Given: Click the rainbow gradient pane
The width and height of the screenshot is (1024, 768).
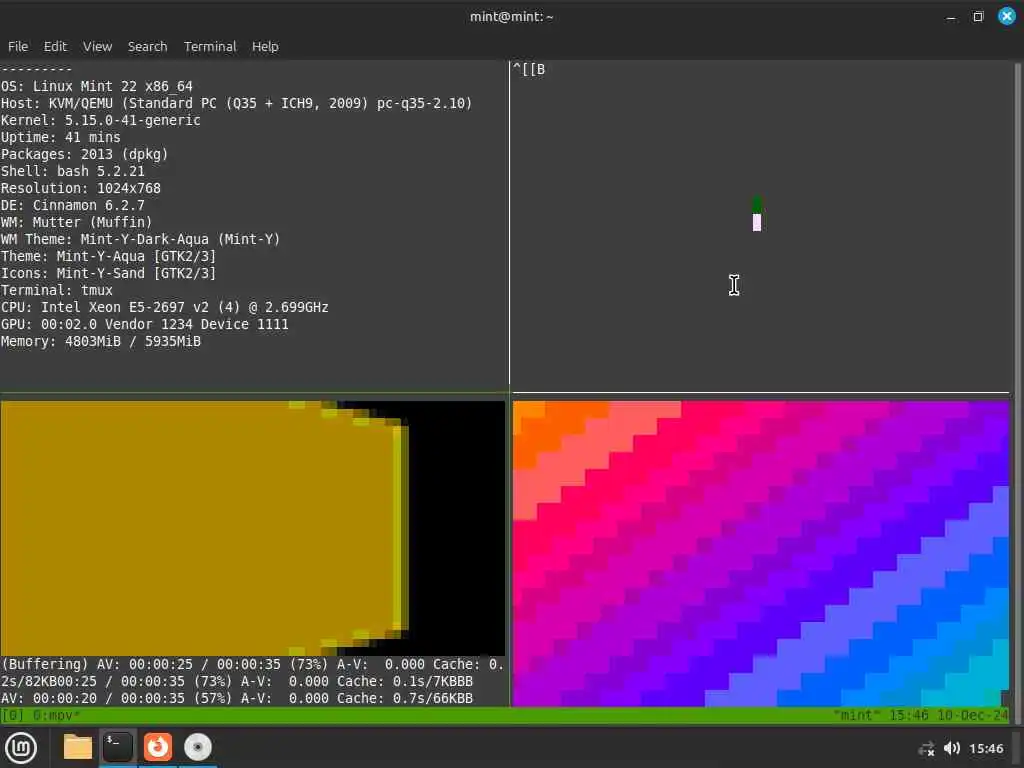Looking at the screenshot, I should pyautogui.click(x=761, y=553).
